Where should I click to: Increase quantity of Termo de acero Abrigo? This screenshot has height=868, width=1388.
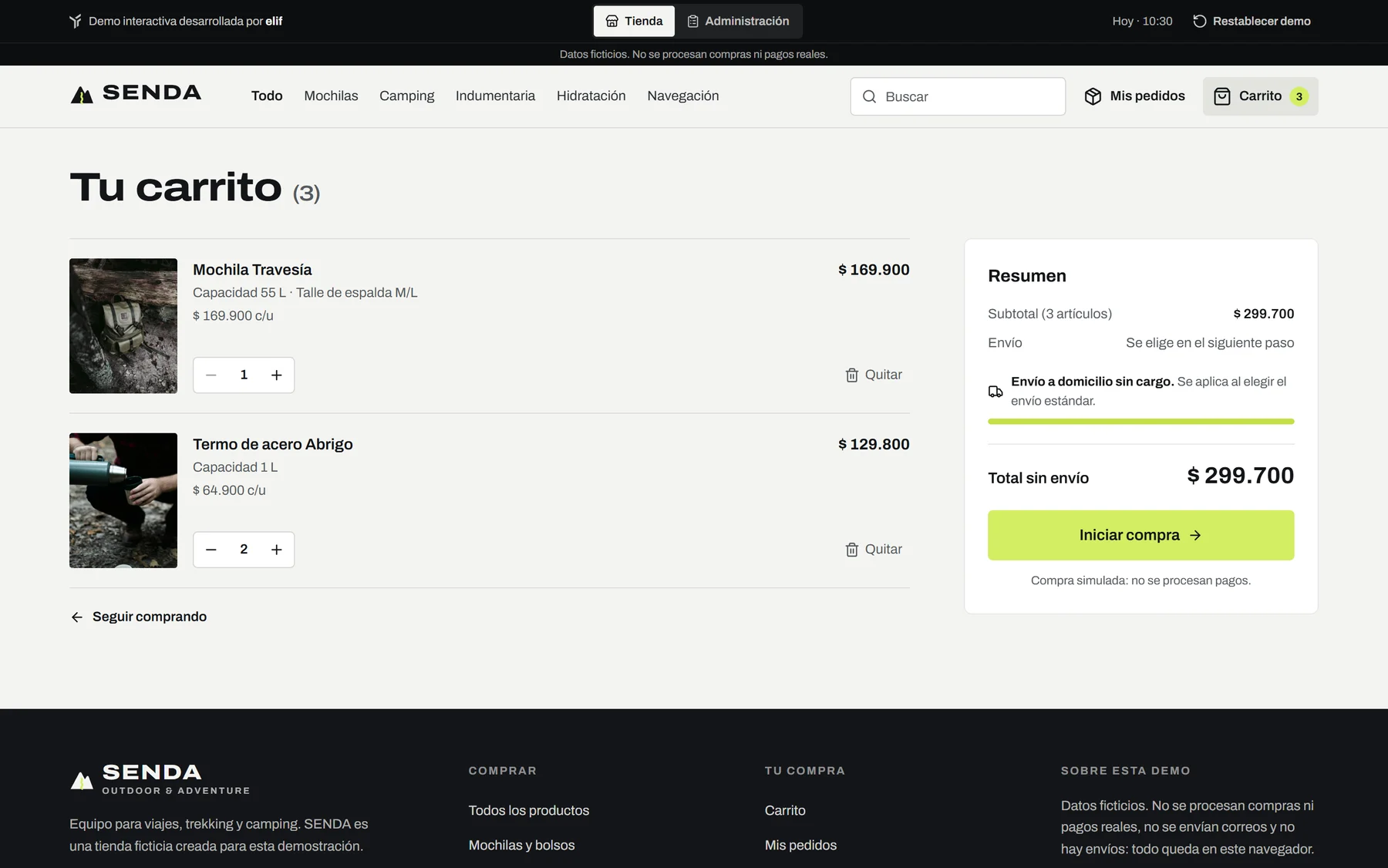click(x=276, y=550)
